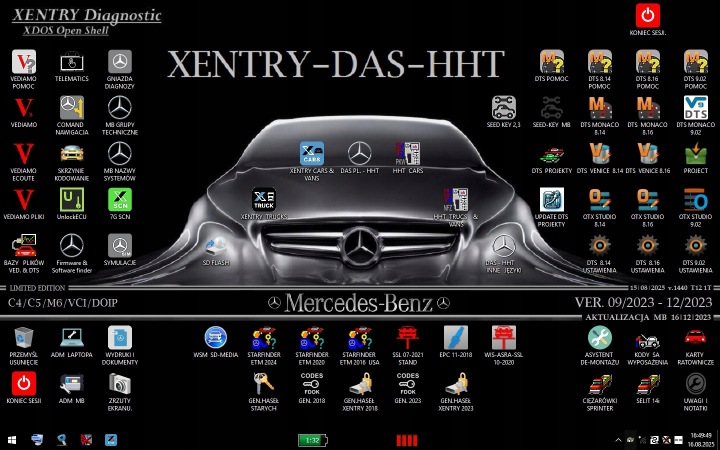Open Starfinder ETM 2016 USA
This screenshot has width=720, height=450.
360,338
